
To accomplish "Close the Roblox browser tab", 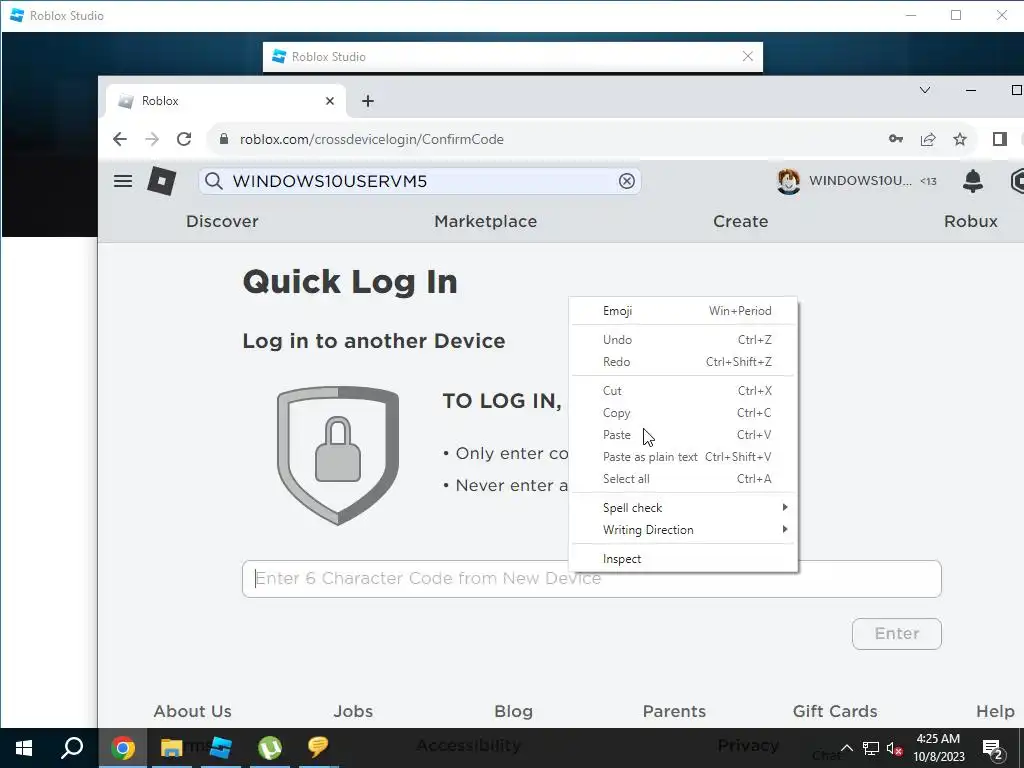I will coord(330,101).
